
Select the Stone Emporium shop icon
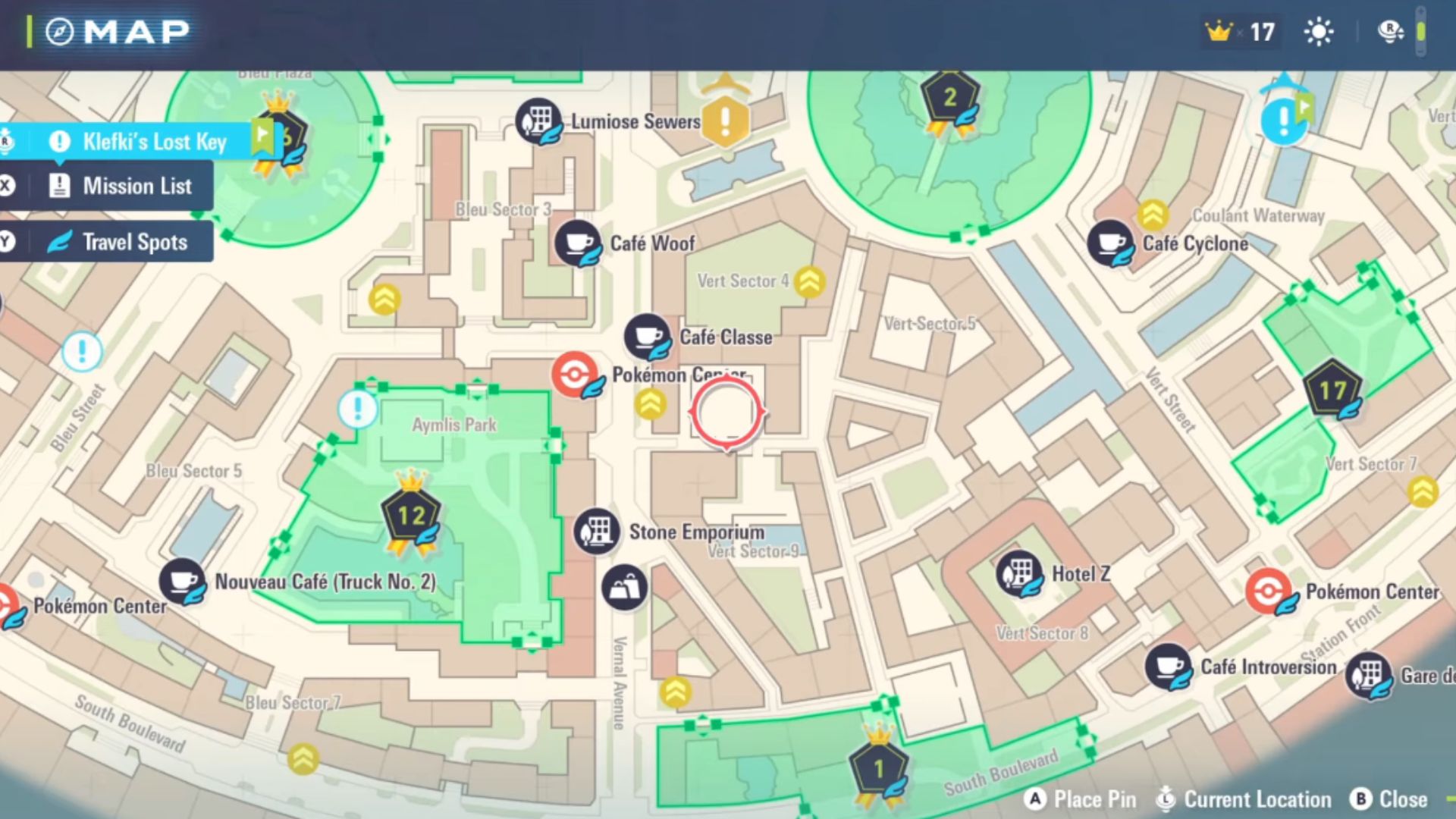[x=597, y=531]
